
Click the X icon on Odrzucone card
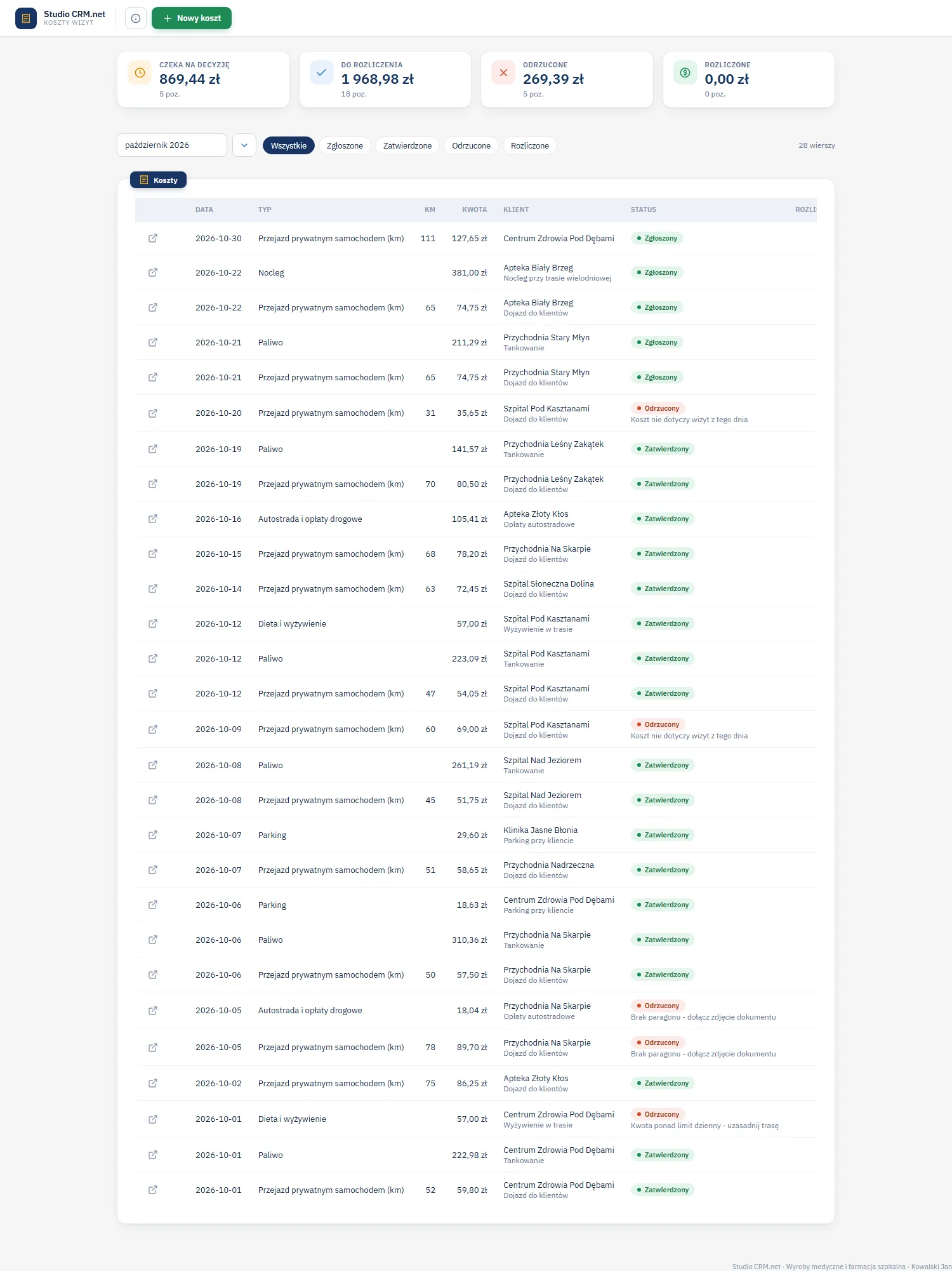tap(503, 73)
